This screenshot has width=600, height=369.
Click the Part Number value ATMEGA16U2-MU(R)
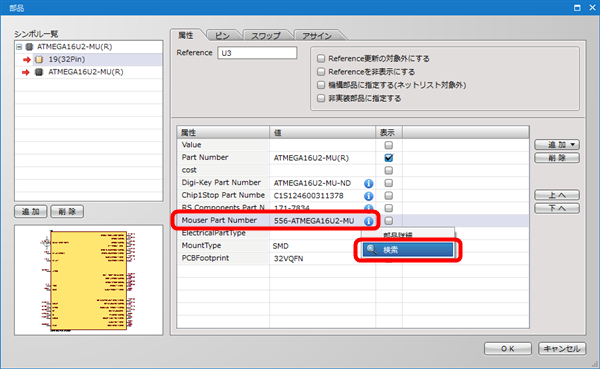[x=311, y=158]
